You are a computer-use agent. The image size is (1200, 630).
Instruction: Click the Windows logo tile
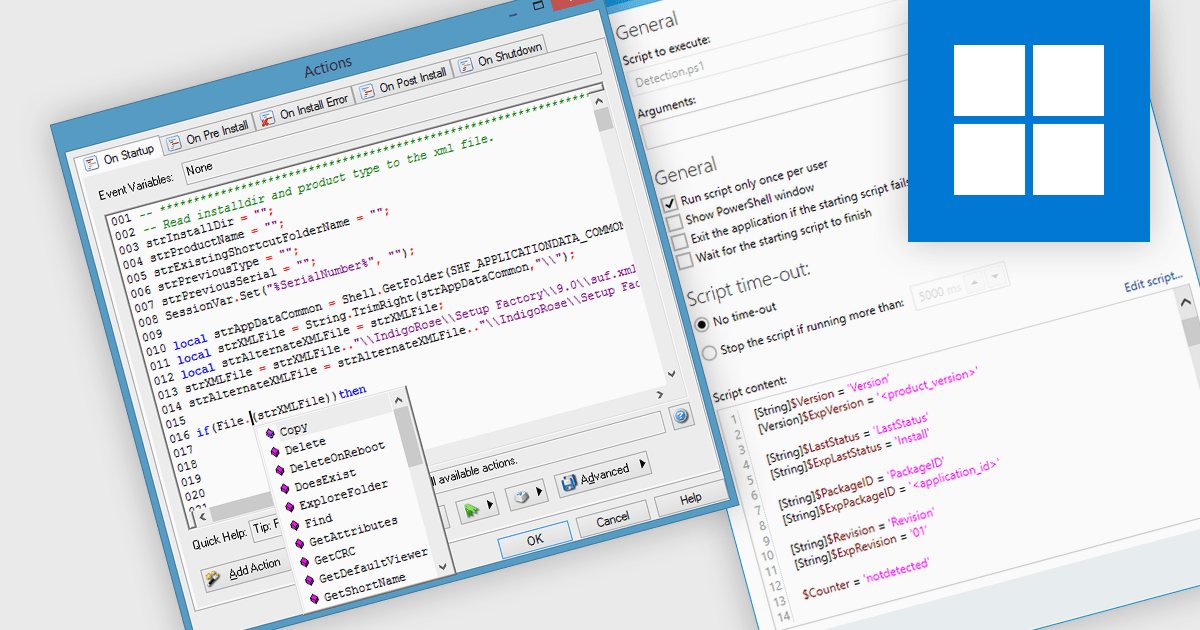coord(1028,119)
